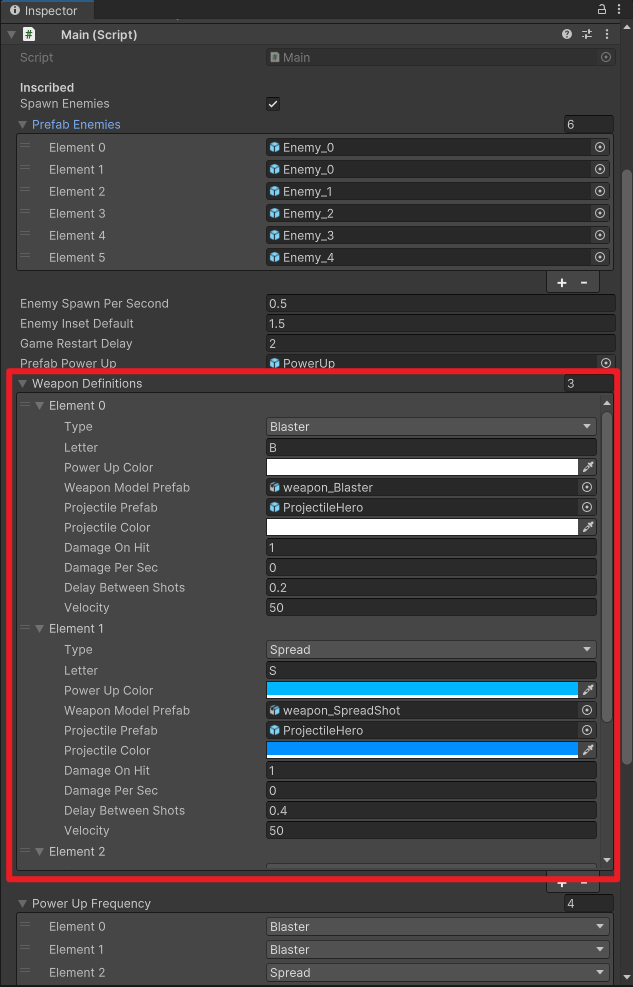Open the Type dropdown showing Spread

(x=431, y=650)
